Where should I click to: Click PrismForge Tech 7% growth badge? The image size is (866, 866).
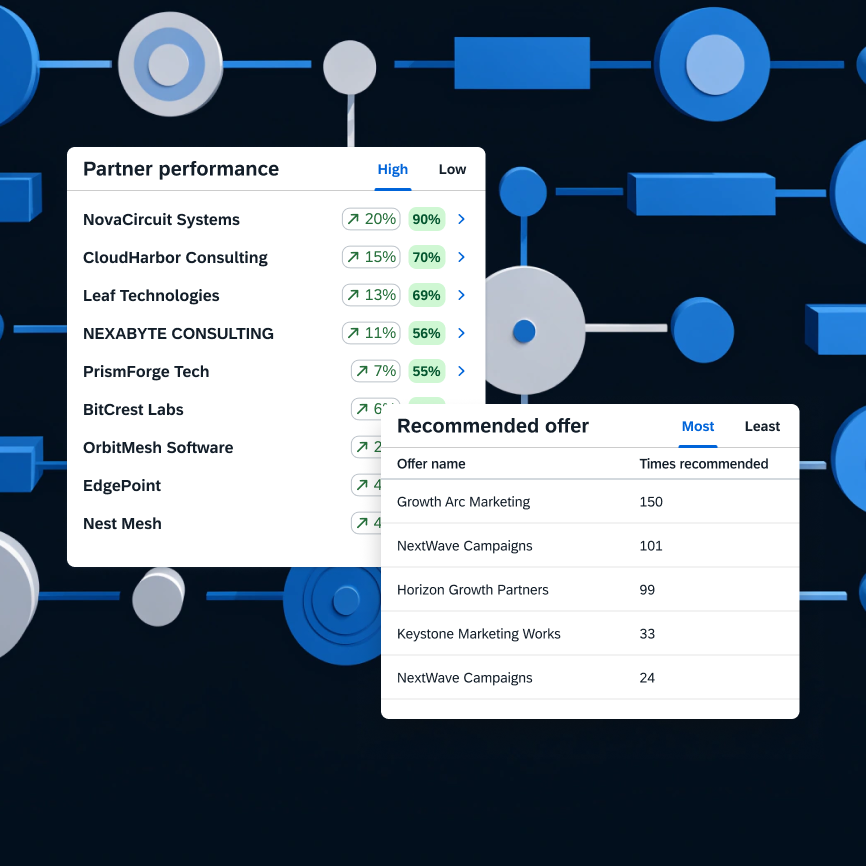click(376, 371)
